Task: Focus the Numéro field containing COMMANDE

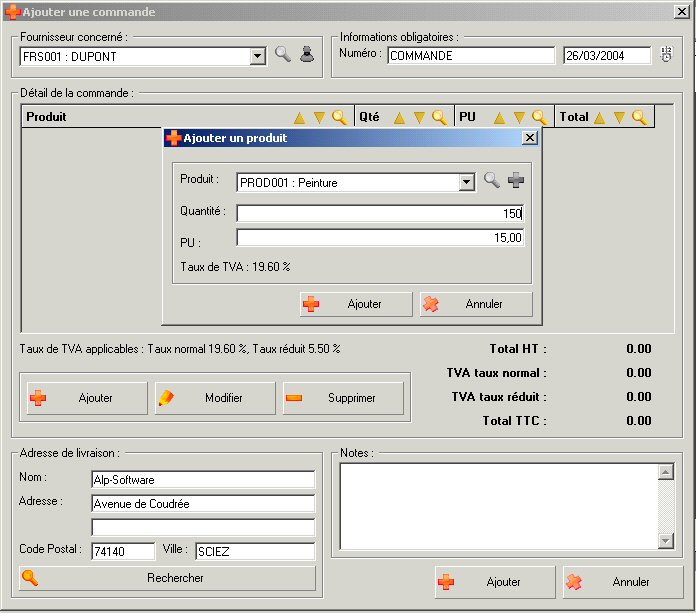Action: 471,56
